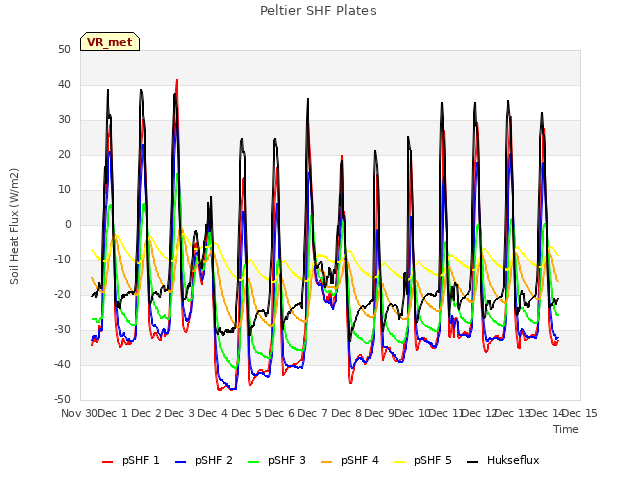The height and width of the screenshot is (480, 640).
Task: Click the Dec 1 x-axis tick label
Action: click(x=113, y=413)
